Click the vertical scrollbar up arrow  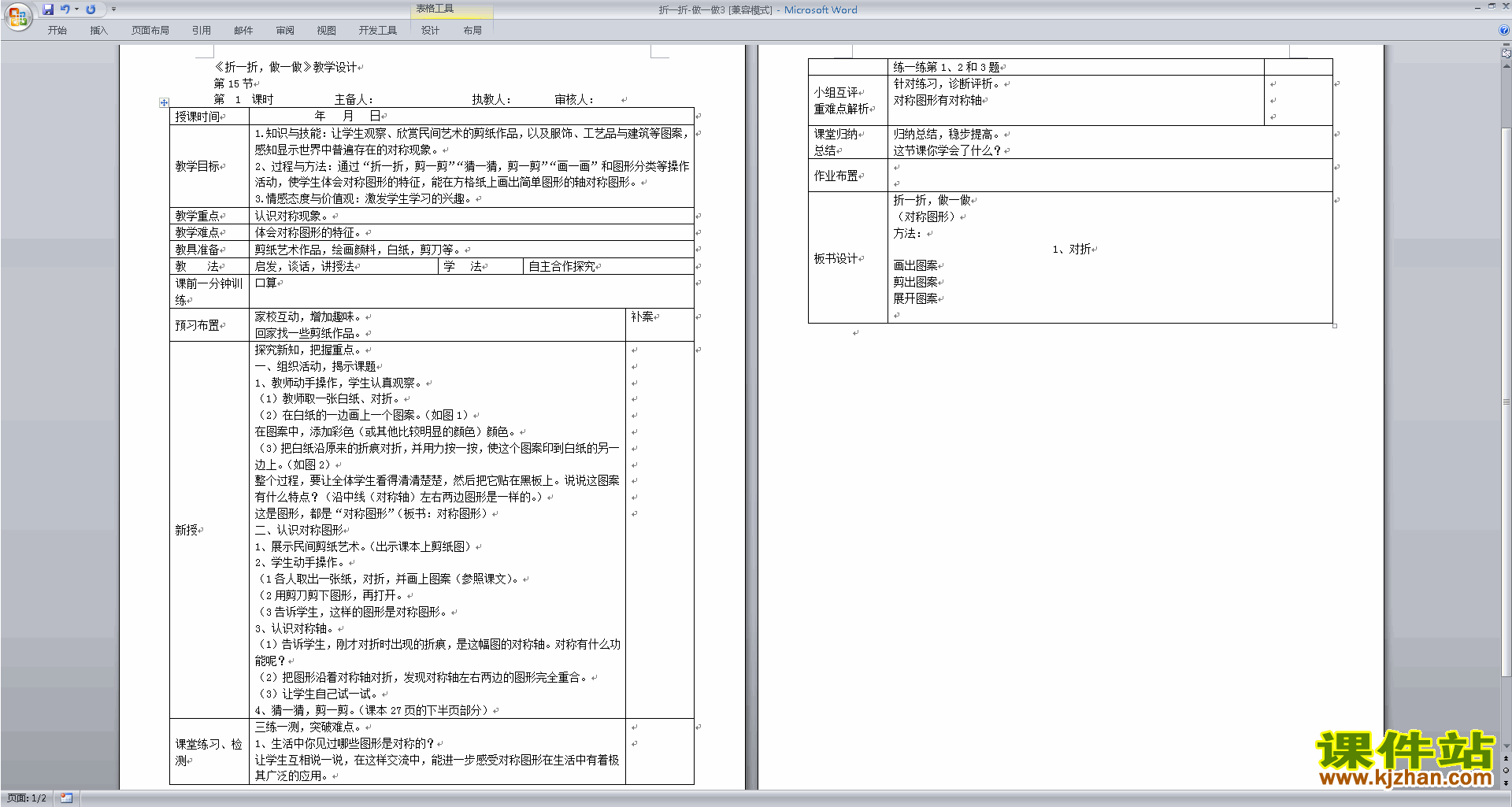click(1506, 65)
